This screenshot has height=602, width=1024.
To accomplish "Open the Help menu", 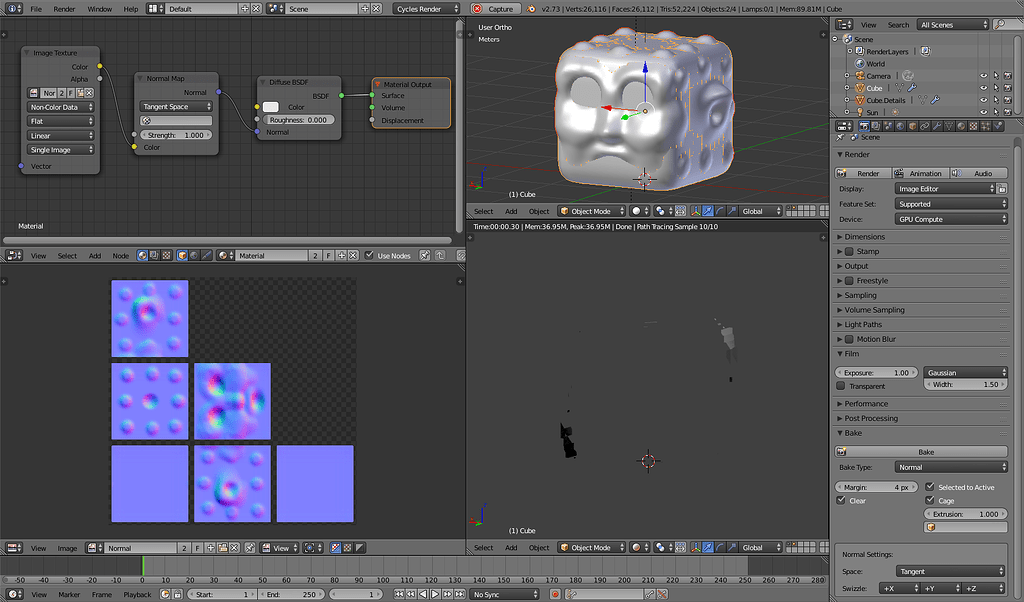I will [131, 9].
